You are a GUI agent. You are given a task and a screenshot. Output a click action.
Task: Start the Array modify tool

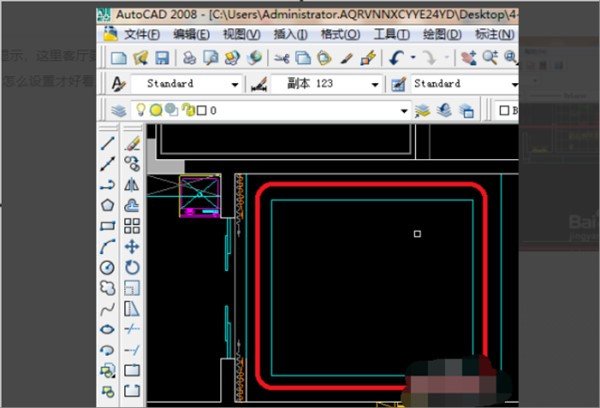pos(132,226)
